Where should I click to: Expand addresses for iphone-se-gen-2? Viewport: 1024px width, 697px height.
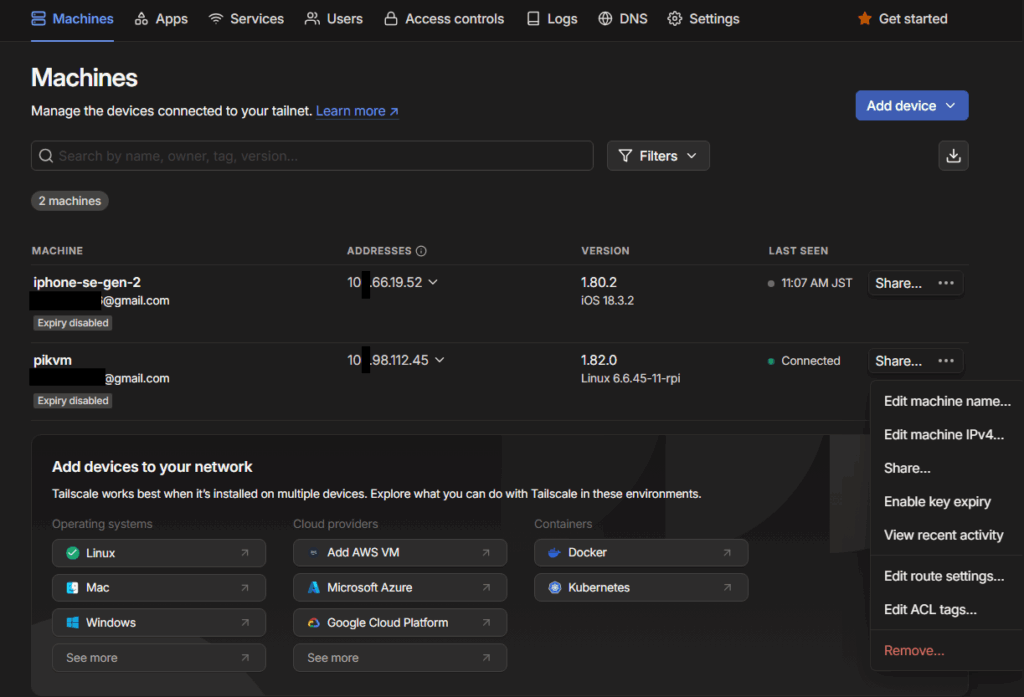coord(433,282)
